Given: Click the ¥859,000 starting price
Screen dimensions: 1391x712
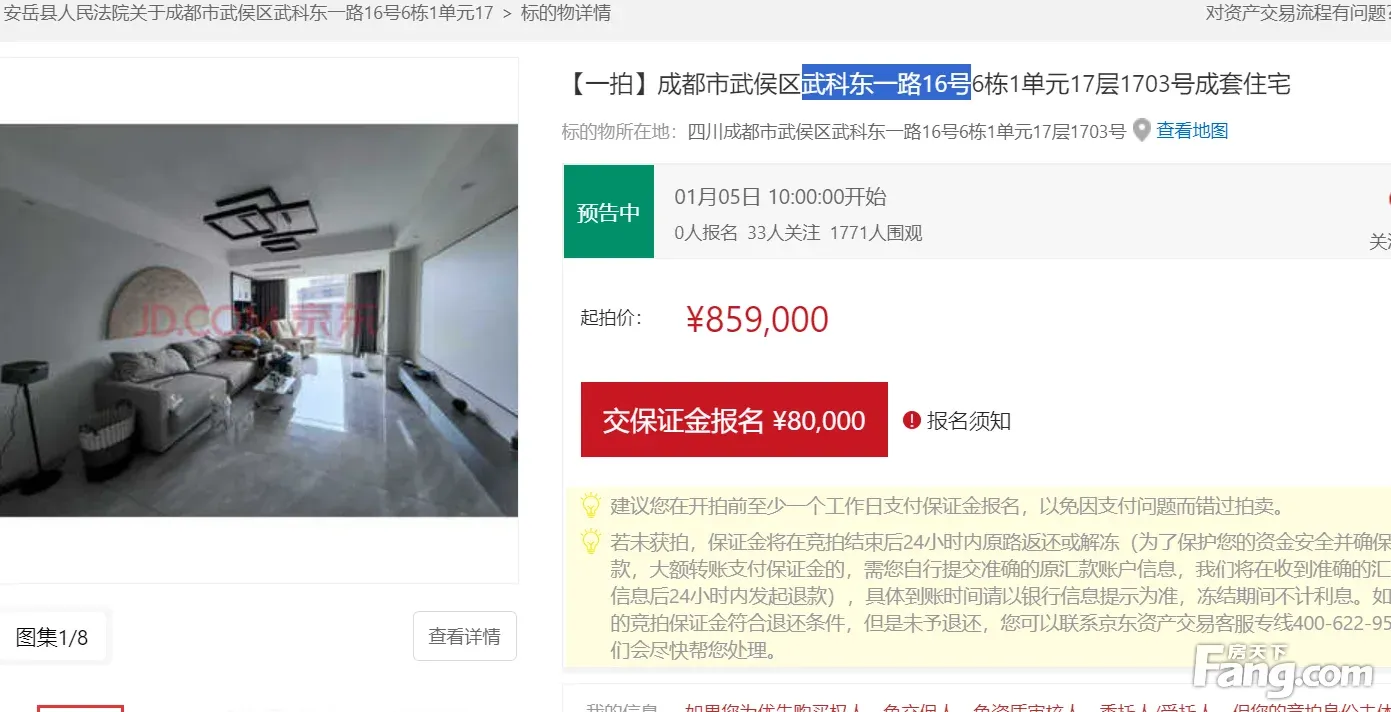Looking at the screenshot, I should click(757, 320).
